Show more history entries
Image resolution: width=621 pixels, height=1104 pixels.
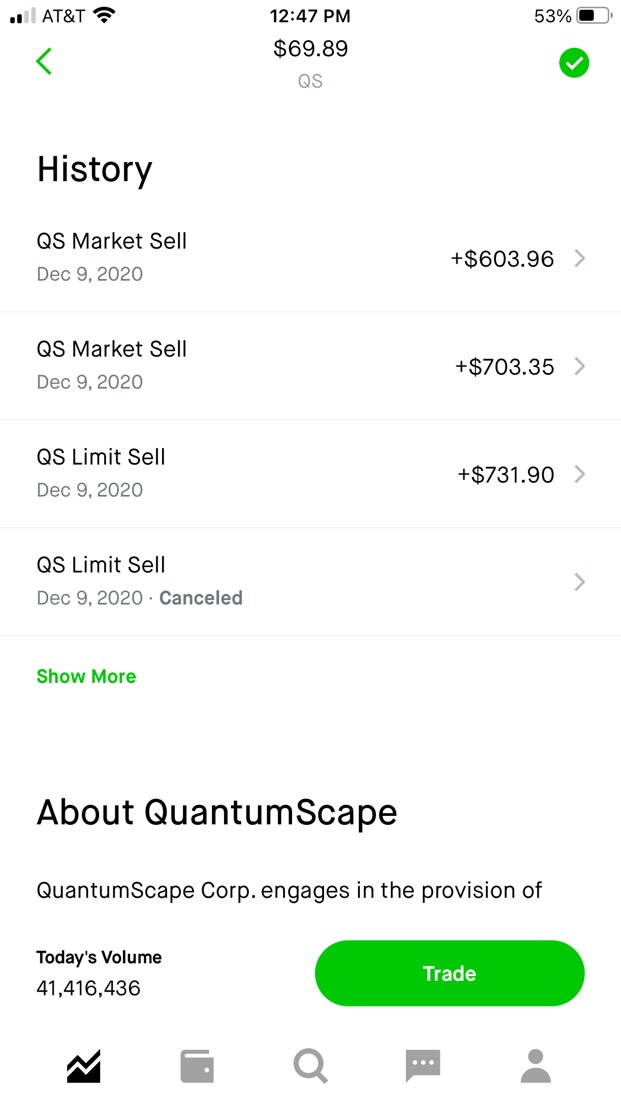pos(86,677)
